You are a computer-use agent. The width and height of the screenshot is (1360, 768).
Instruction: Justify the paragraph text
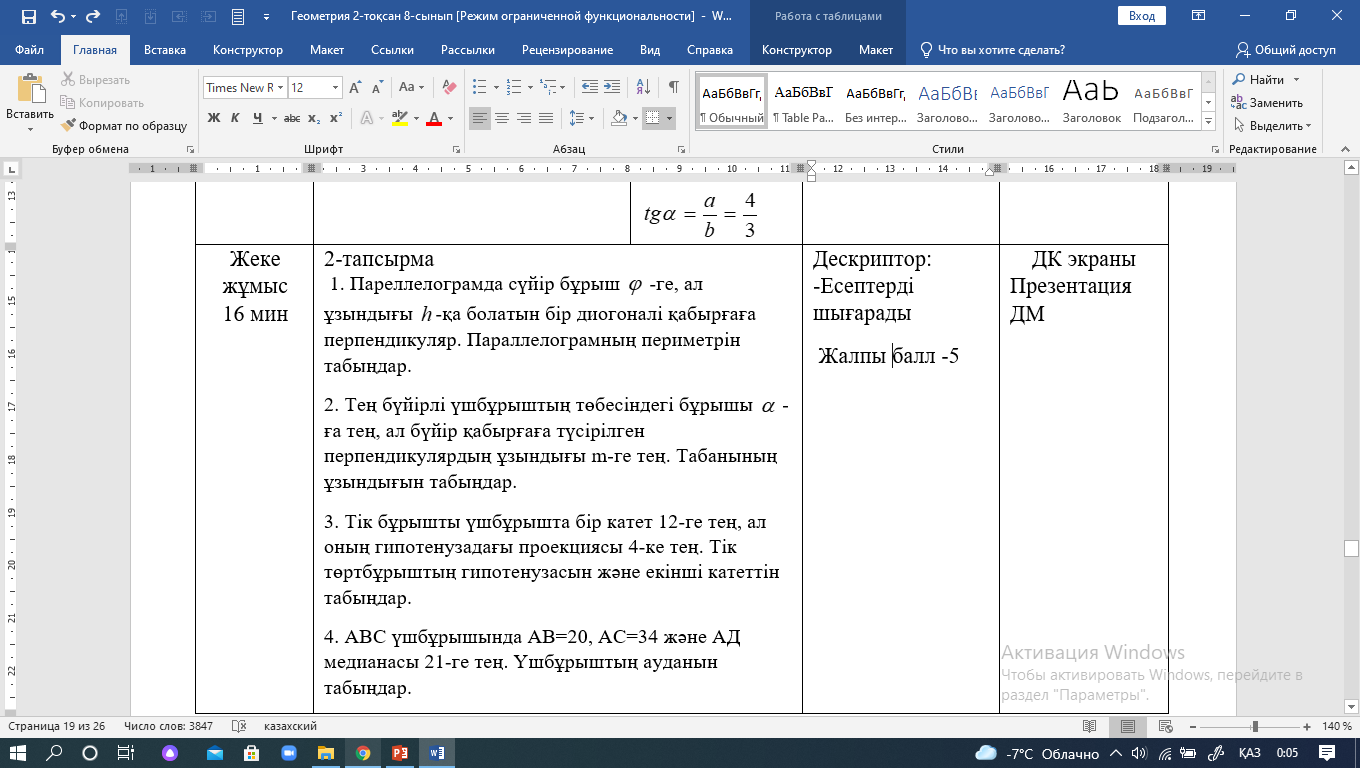tap(546, 118)
